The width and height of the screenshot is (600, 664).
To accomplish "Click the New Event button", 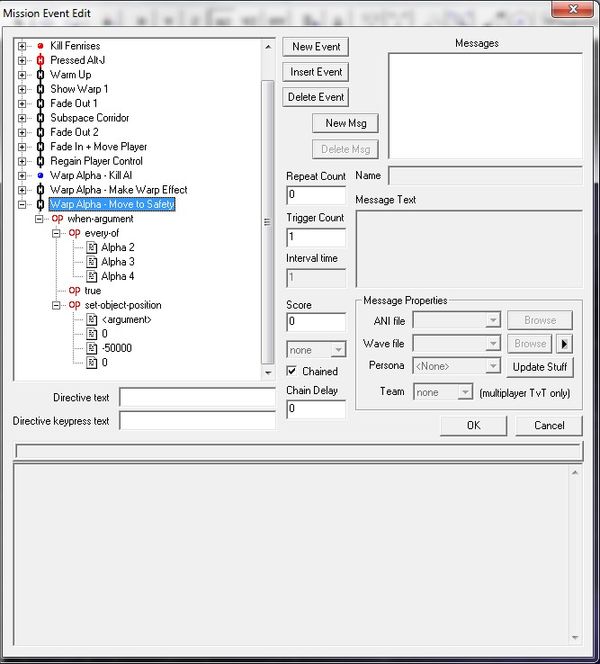I will 316,47.
